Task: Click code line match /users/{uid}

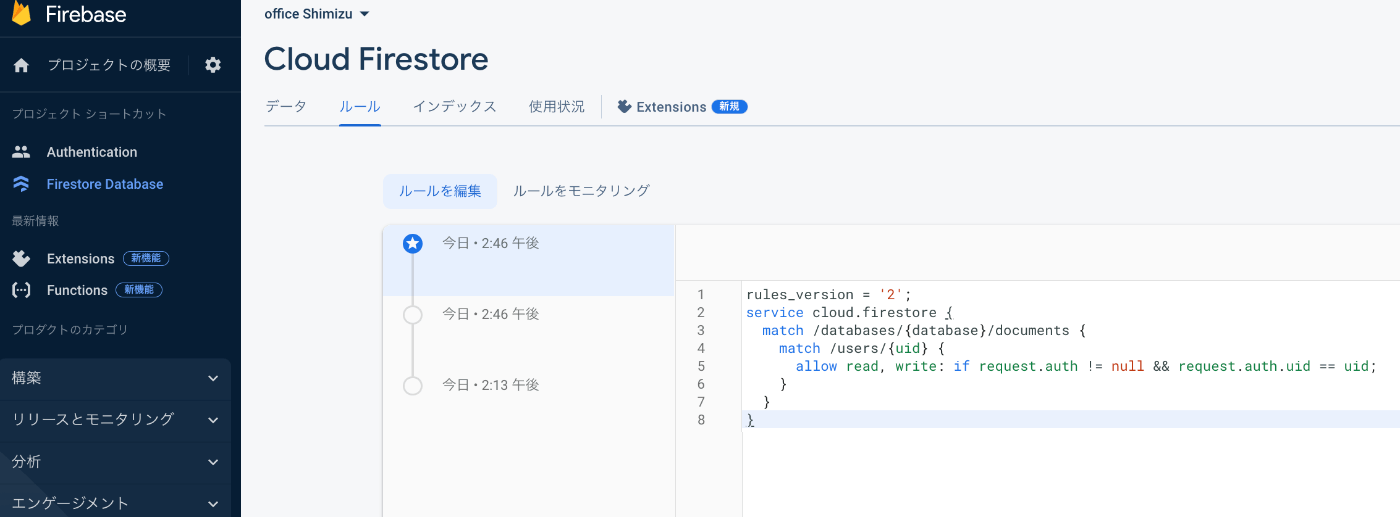Action: [861, 348]
